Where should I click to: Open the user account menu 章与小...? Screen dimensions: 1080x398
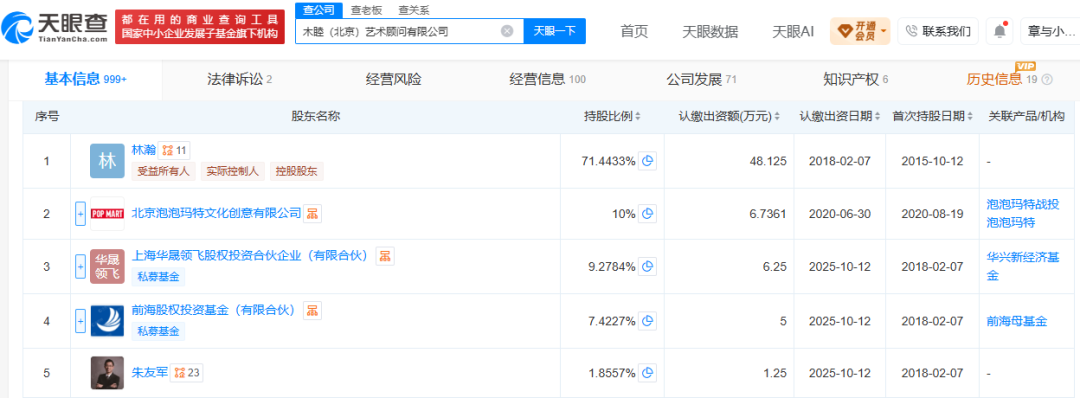click(x=1051, y=31)
